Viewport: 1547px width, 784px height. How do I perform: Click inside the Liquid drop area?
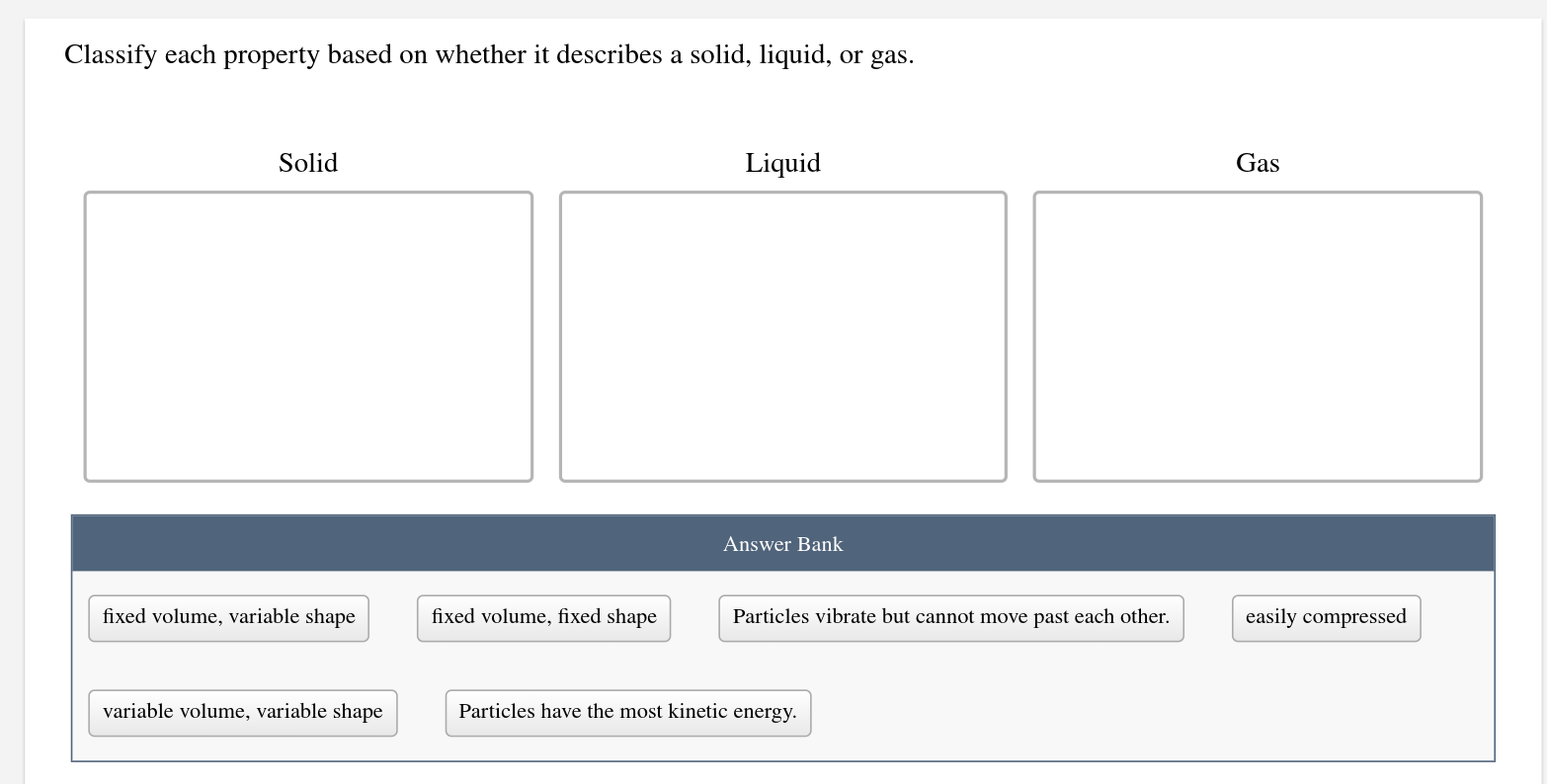click(782, 336)
